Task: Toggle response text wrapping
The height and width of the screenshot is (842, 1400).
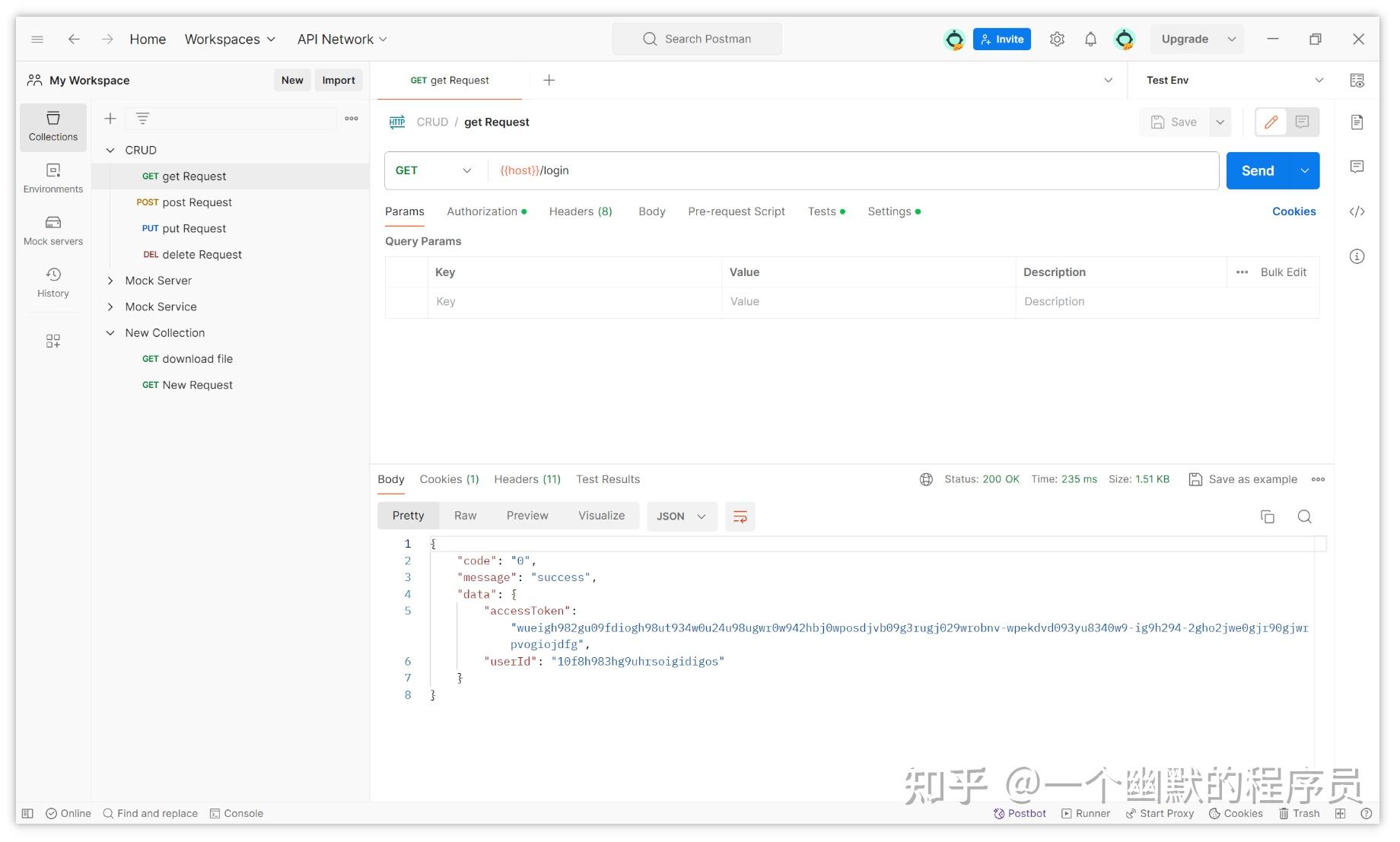Action: (740, 516)
